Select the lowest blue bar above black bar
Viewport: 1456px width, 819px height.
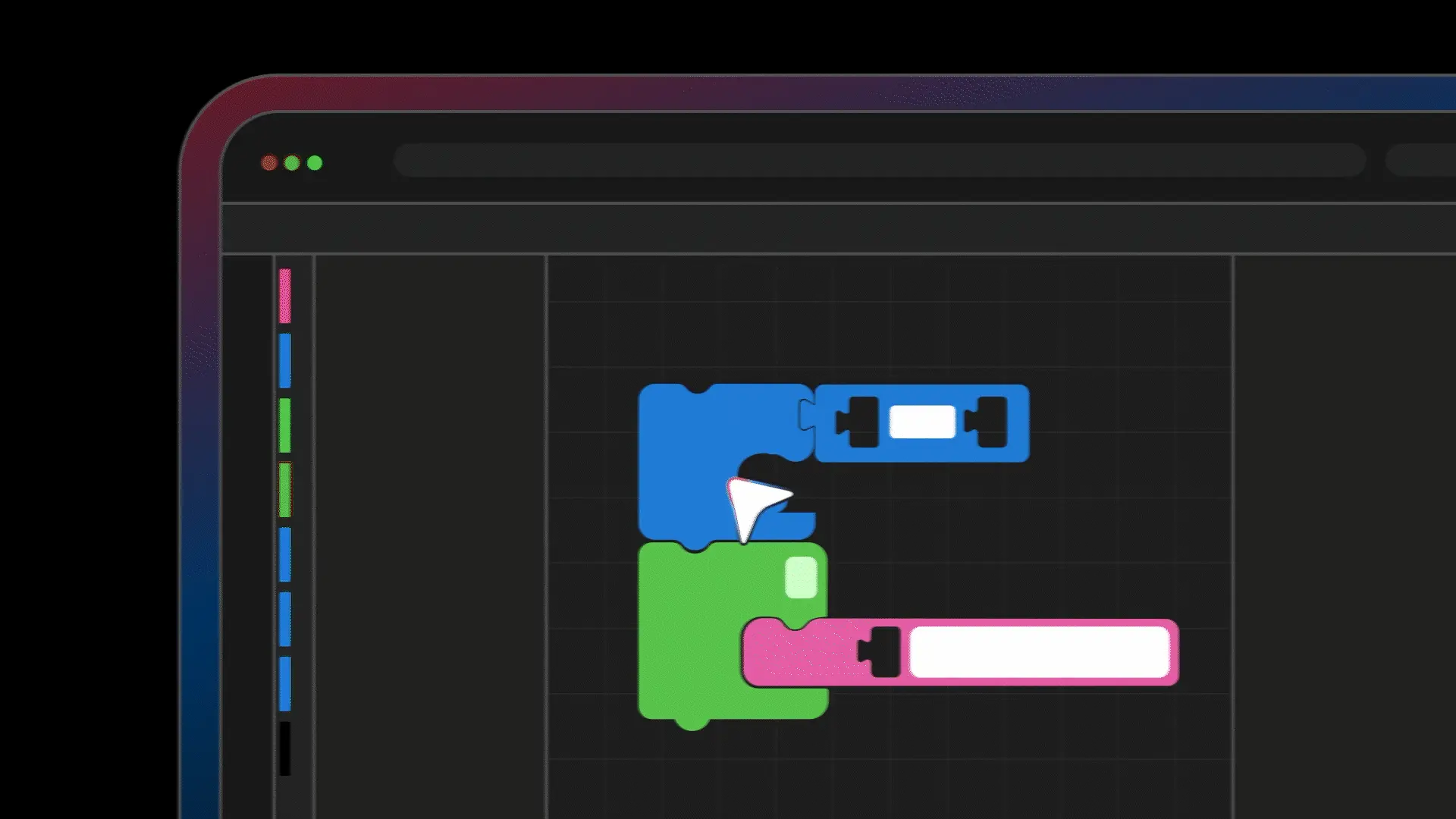click(x=285, y=683)
